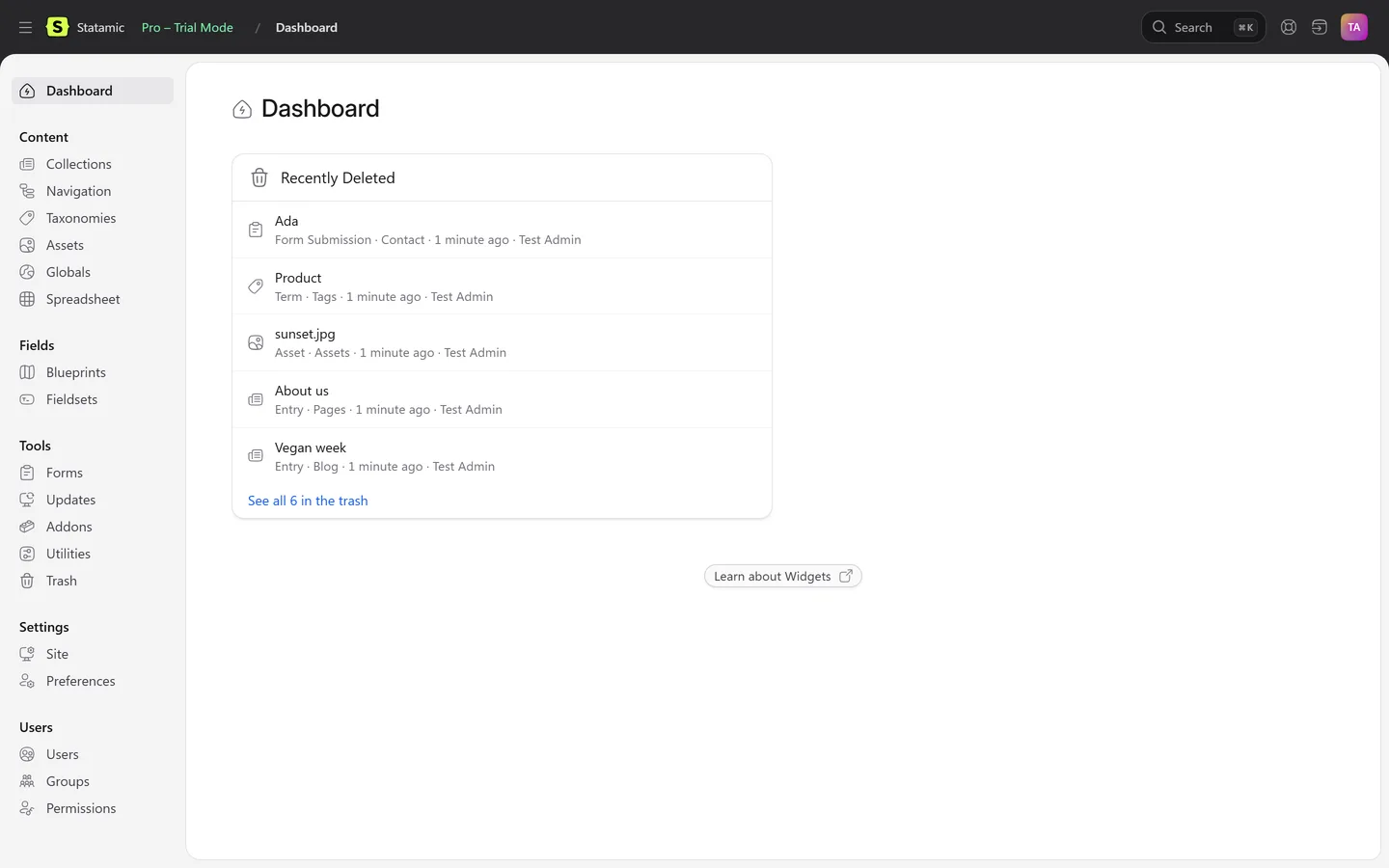This screenshot has width=1389, height=868.
Task: Click the view-site icon beside the avatar
Action: click(x=1320, y=27)
